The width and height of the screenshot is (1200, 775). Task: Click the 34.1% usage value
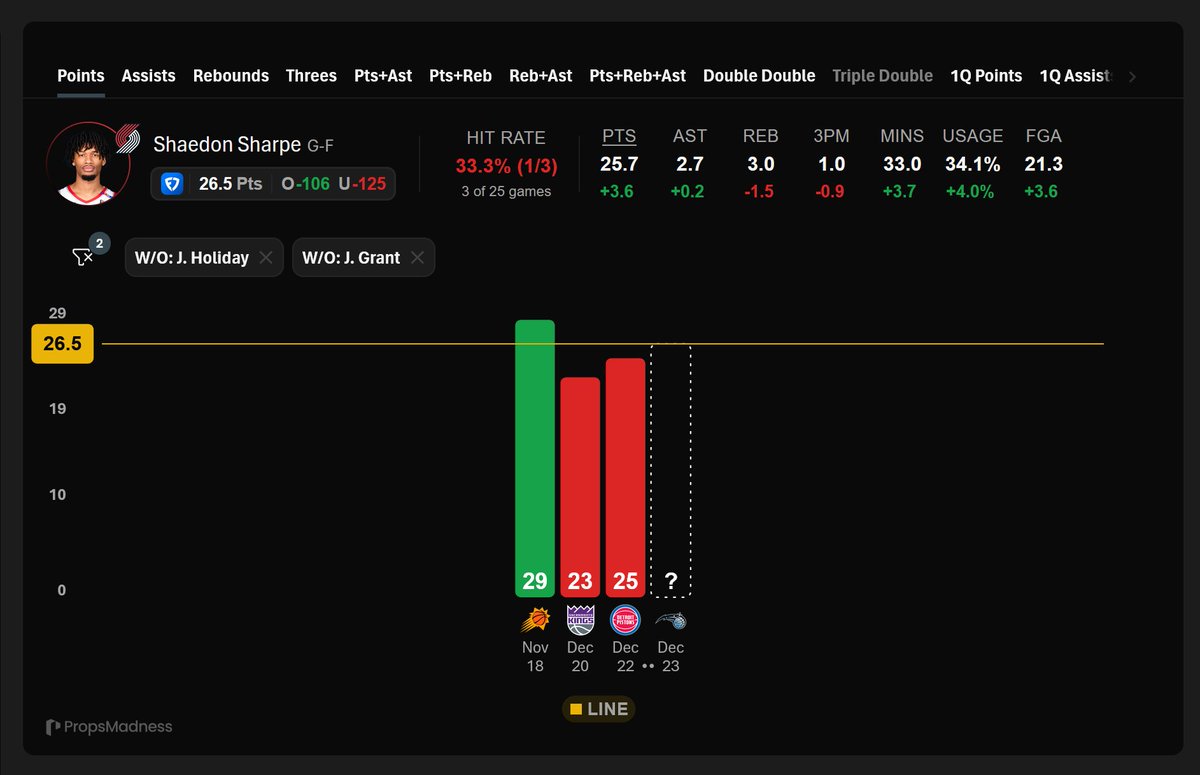point(973,164)
